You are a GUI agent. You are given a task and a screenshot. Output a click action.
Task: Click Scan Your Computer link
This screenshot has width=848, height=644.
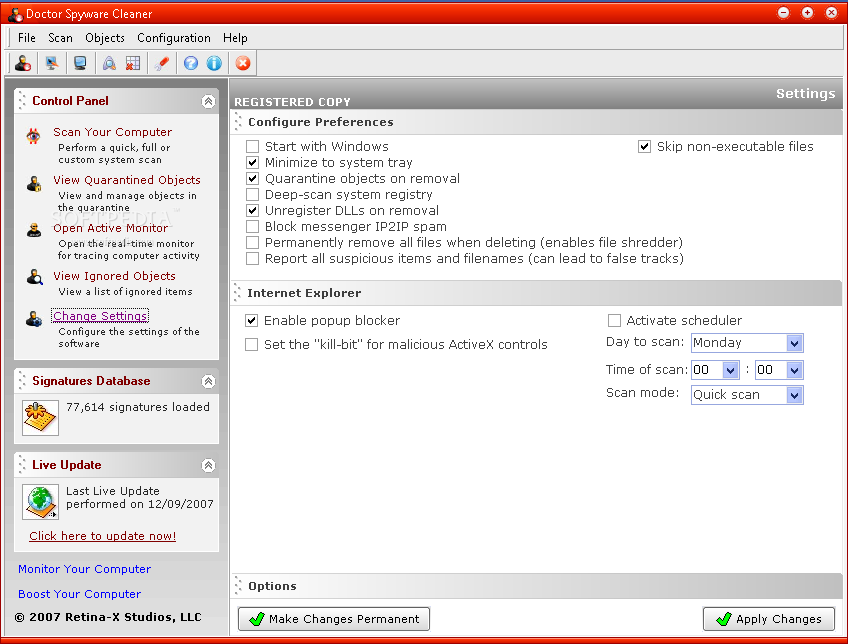click(x=112, y=132)
